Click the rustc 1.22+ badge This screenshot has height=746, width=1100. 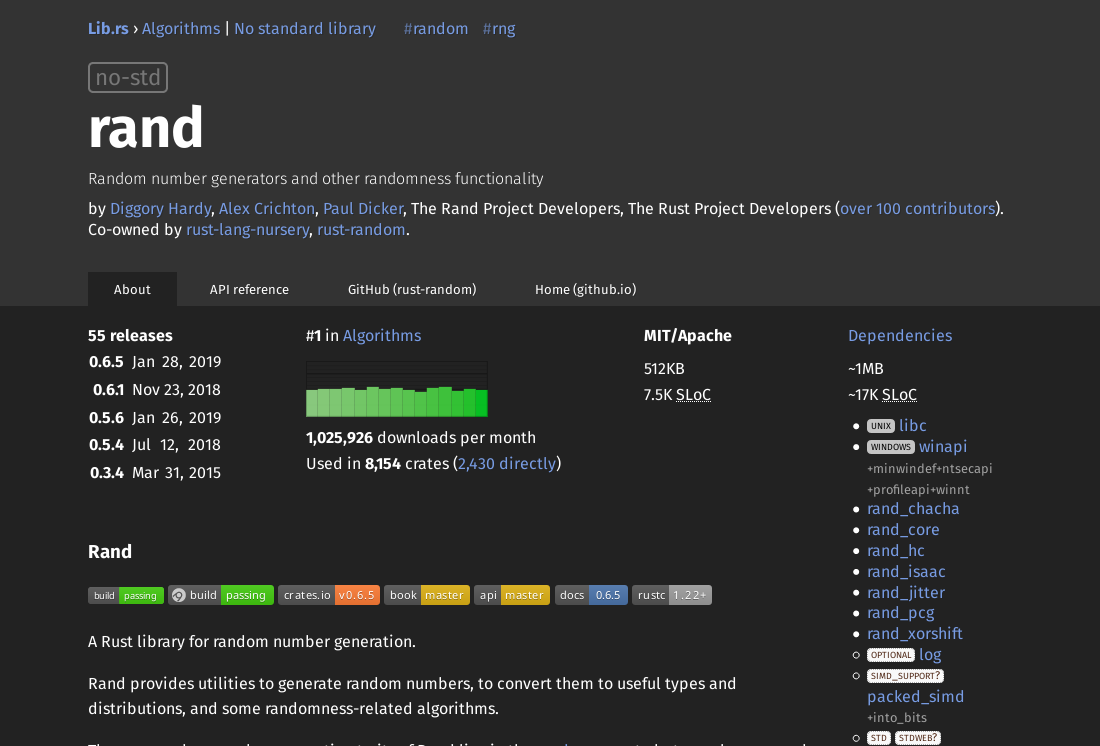coord(672,595)
